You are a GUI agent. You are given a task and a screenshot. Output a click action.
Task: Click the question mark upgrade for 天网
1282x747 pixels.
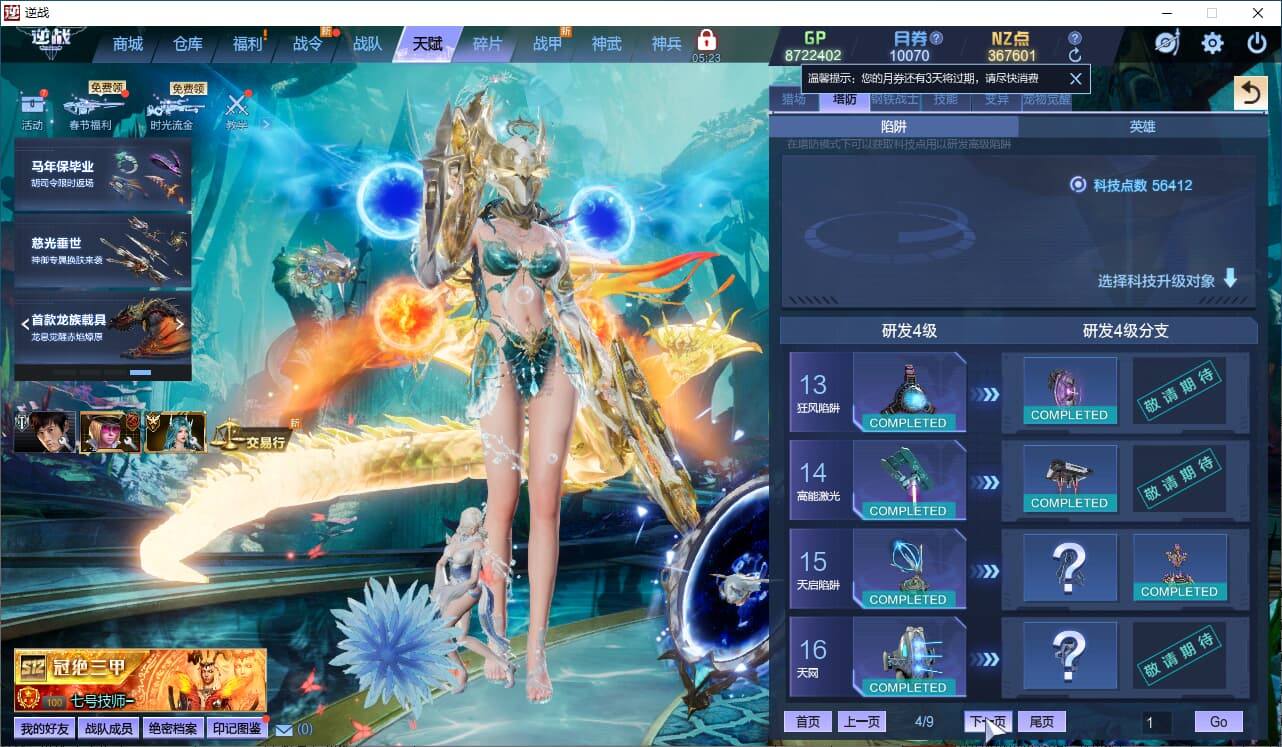coord(1069,655)
